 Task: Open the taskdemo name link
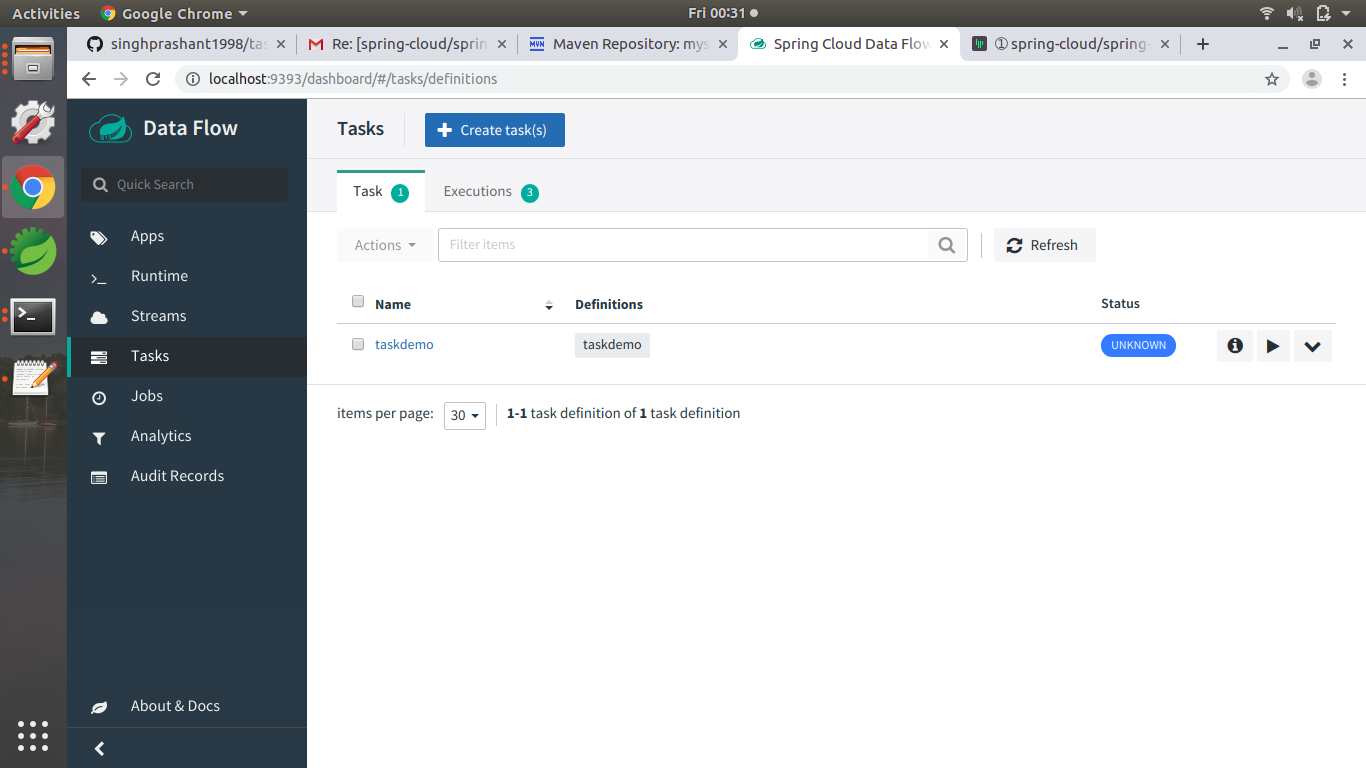404,344
